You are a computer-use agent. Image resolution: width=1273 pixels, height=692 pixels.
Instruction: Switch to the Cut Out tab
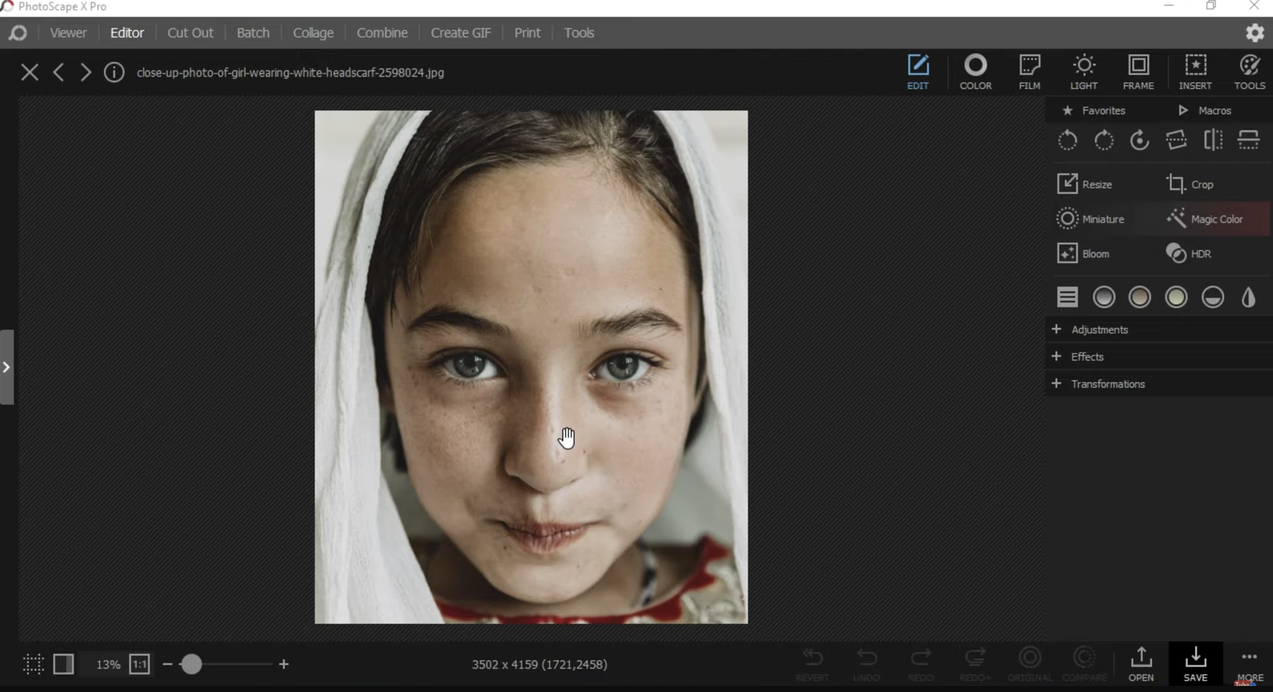point(190,33)
